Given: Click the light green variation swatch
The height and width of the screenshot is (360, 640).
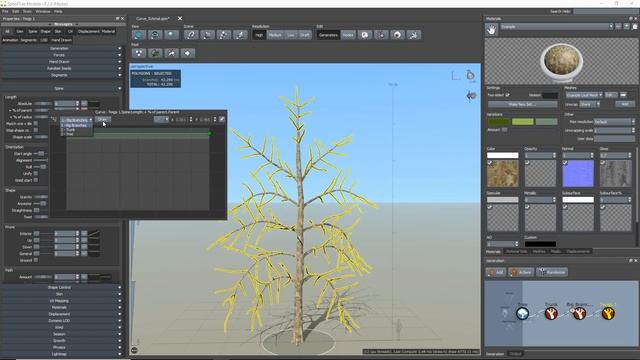Looking at the screenshot, I should (x=522, y=122).
